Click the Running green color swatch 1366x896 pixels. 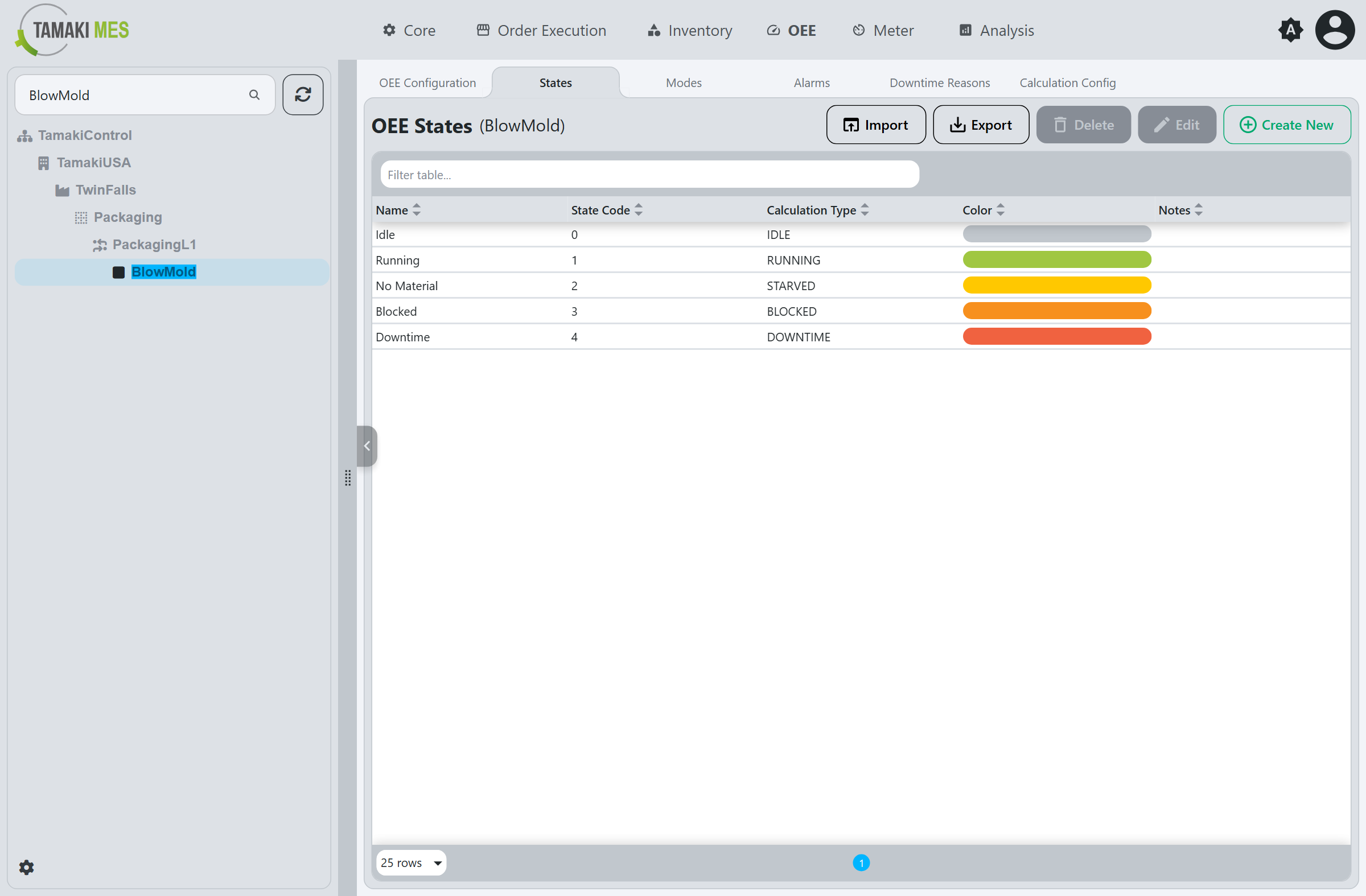[x=1056, y=260]
